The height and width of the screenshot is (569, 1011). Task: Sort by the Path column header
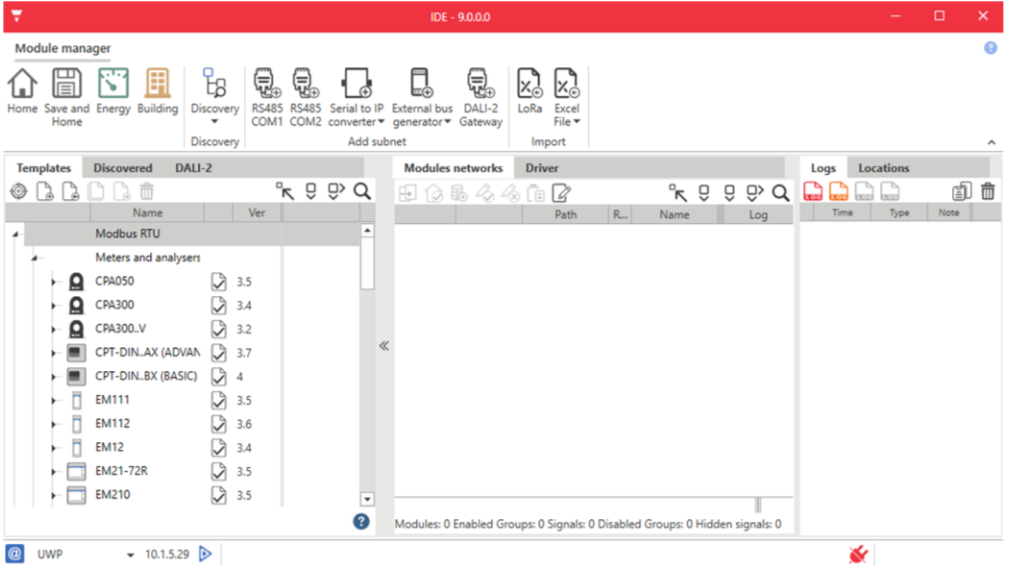[565, 215]
